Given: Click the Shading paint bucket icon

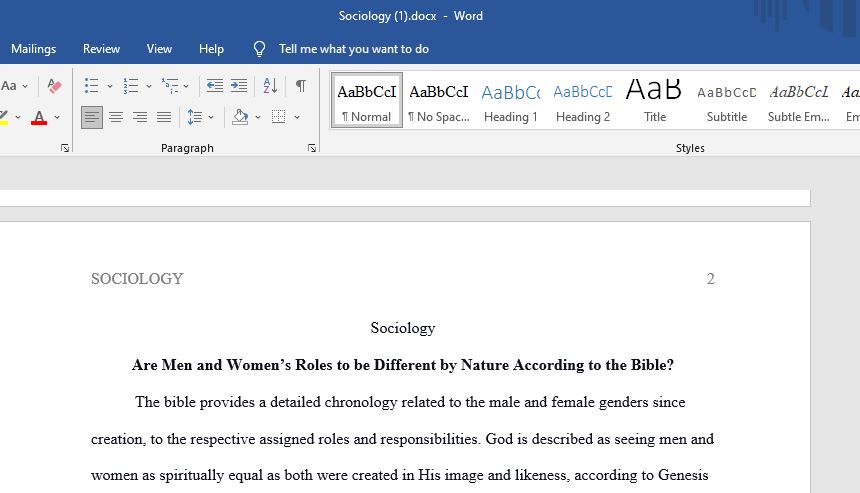Looking at the screenshot, I should pos(240,117).
